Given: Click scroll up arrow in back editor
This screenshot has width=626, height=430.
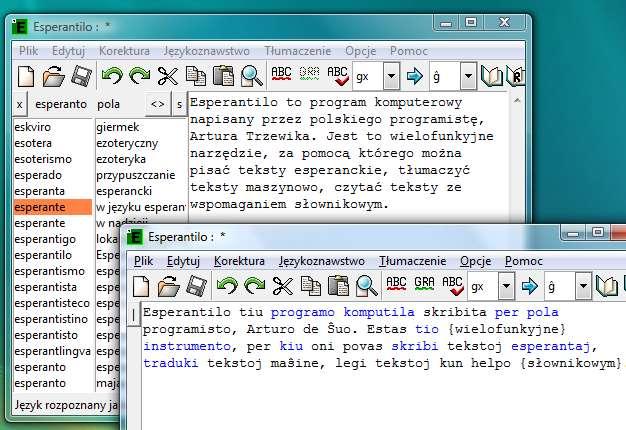Looking at the screenshot, I should pyautogui.click(x=517, y=101).
